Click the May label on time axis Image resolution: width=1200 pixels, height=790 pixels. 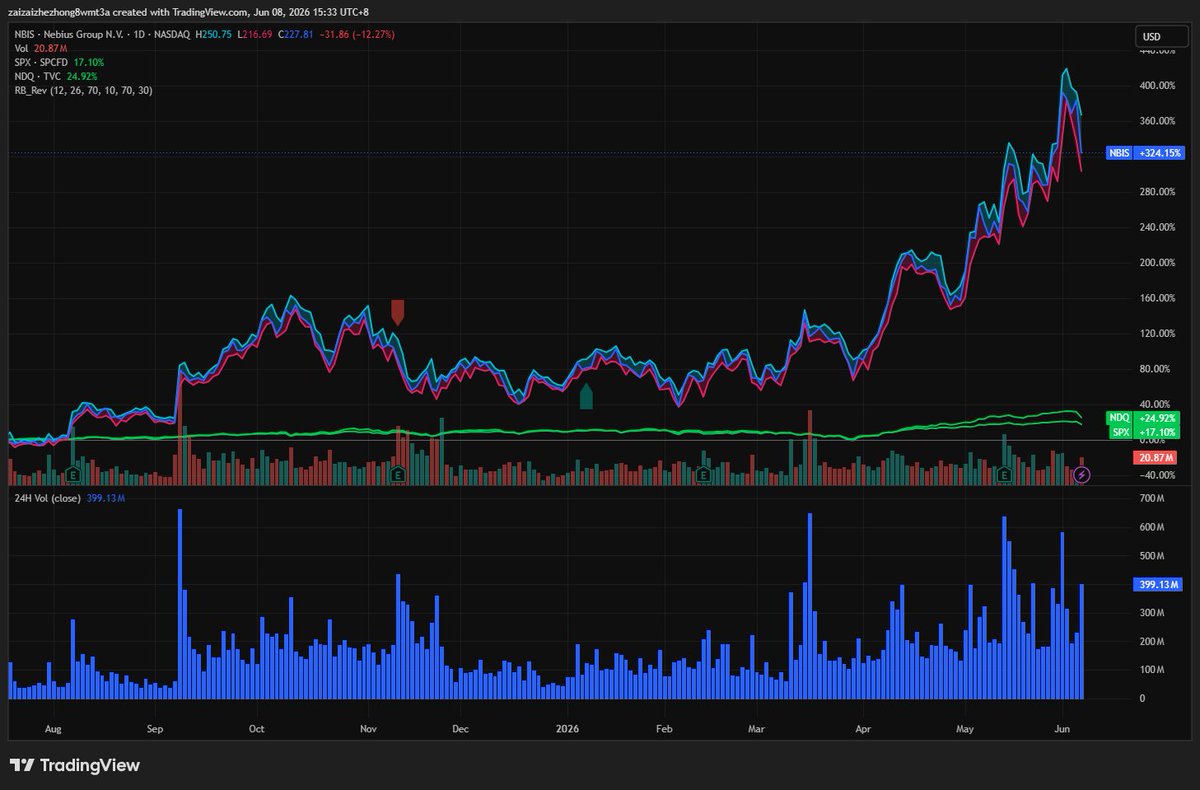point(965,729)
